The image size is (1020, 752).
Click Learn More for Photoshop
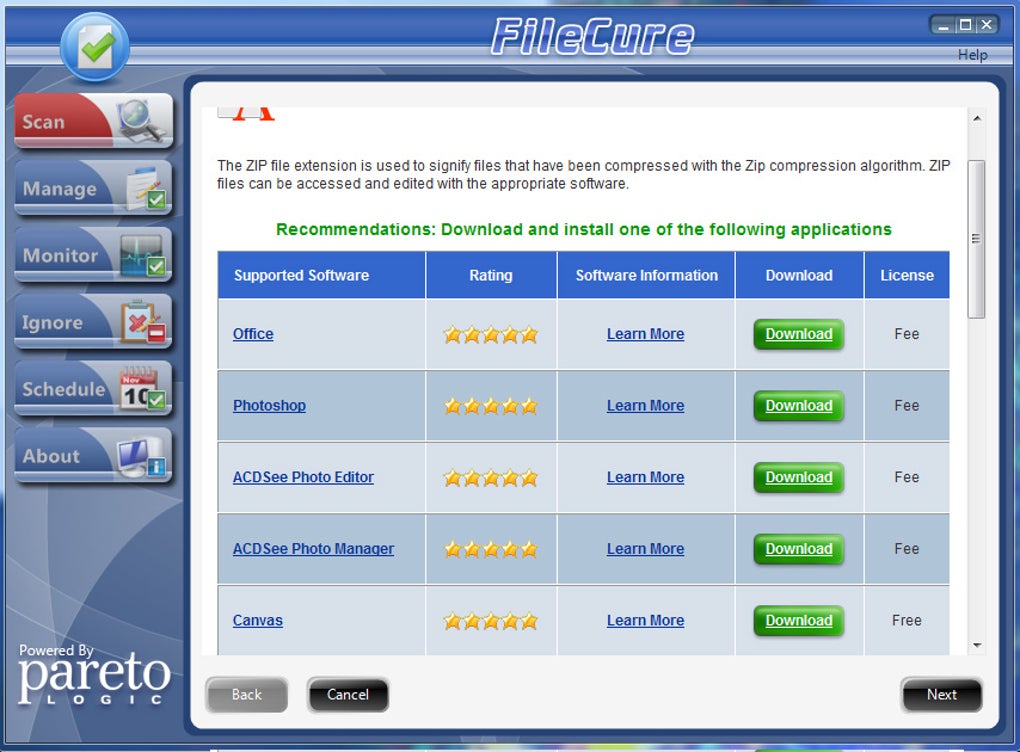(x=645, y=405)
